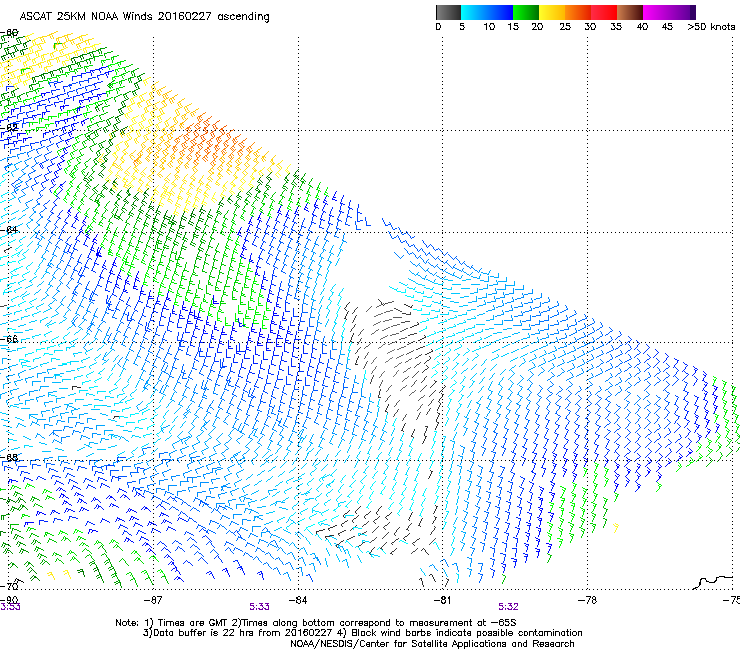Screen dimensions: 740x650
Task: Click the "-66" latitude axis label
Action: coord(10,339)
